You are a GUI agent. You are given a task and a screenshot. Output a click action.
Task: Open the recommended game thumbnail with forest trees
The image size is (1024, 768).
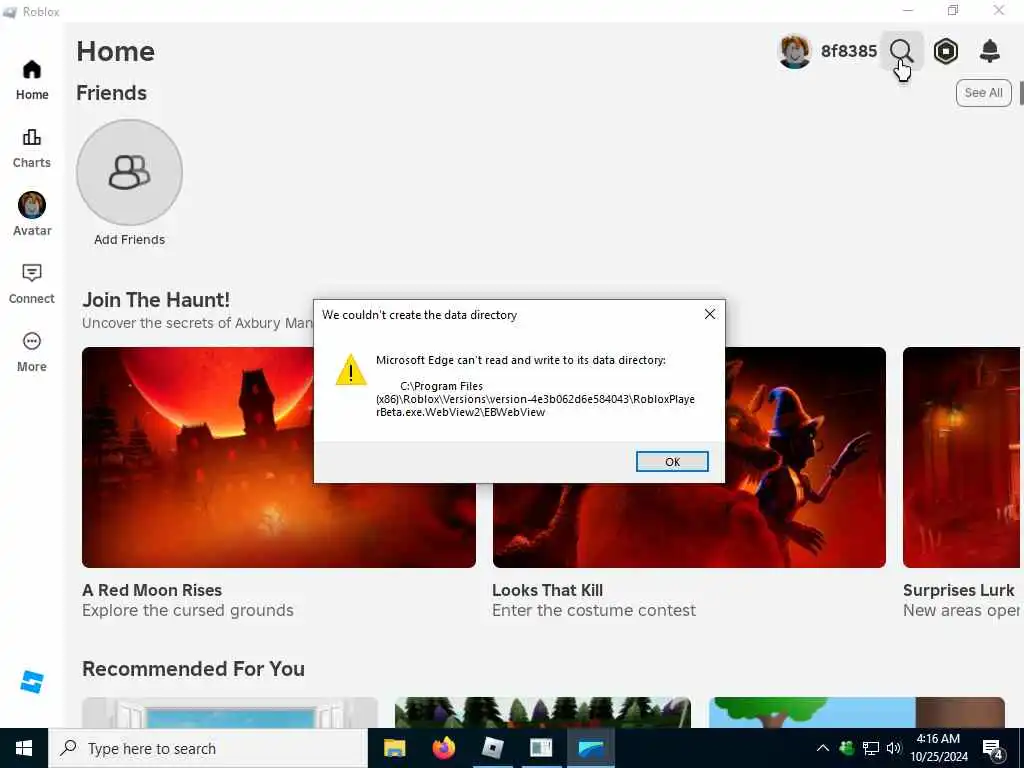(543, 712)
